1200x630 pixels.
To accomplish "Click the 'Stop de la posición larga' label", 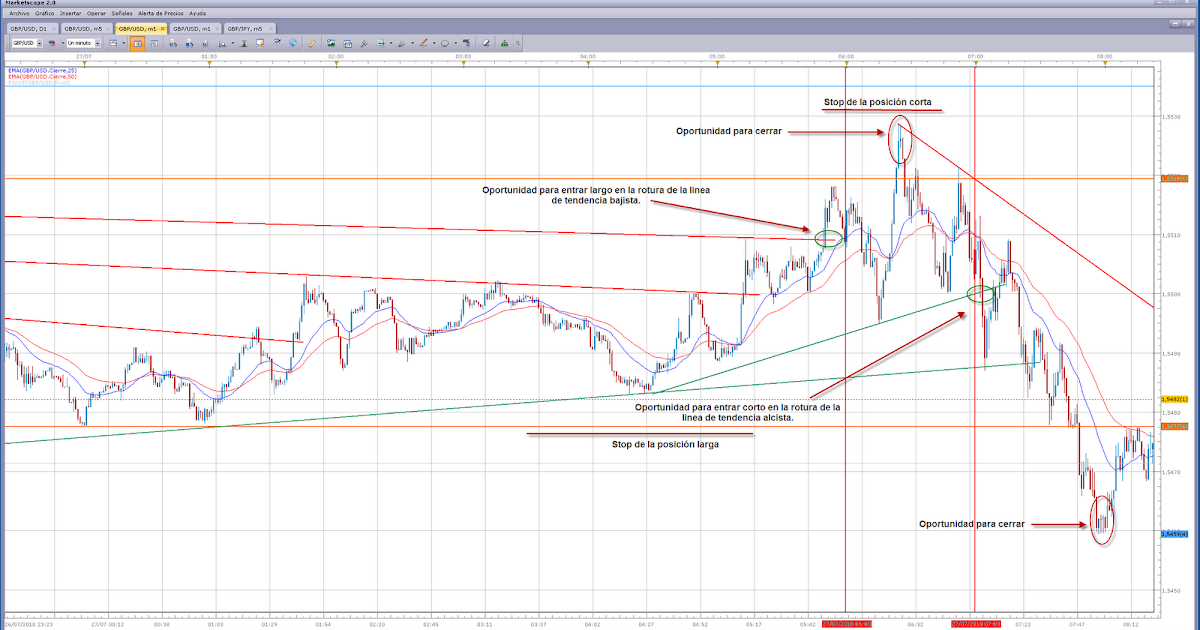I will click(666, 445).
